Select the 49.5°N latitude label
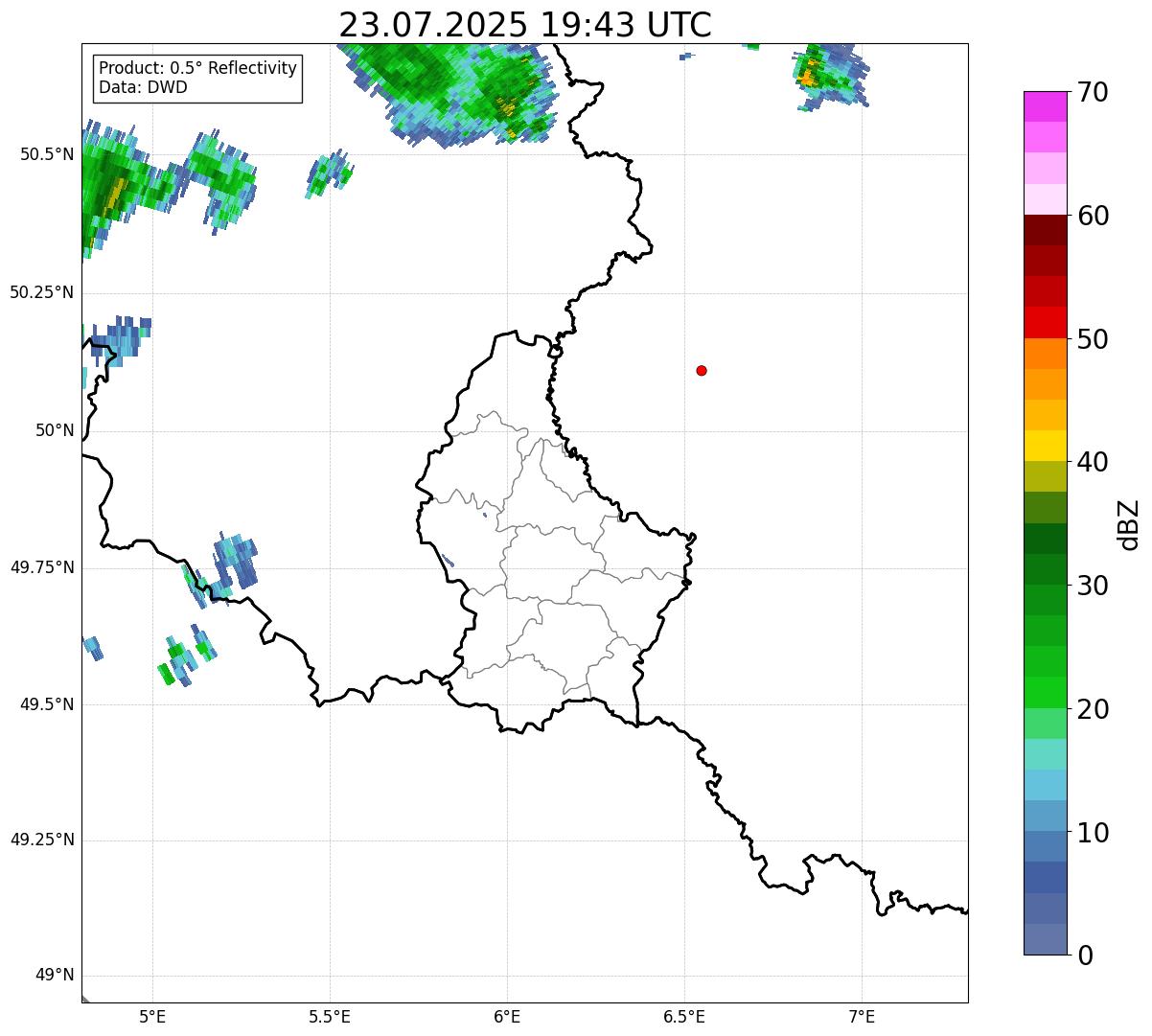This screenshot has width=1152, height=1036. click(47, 704)
